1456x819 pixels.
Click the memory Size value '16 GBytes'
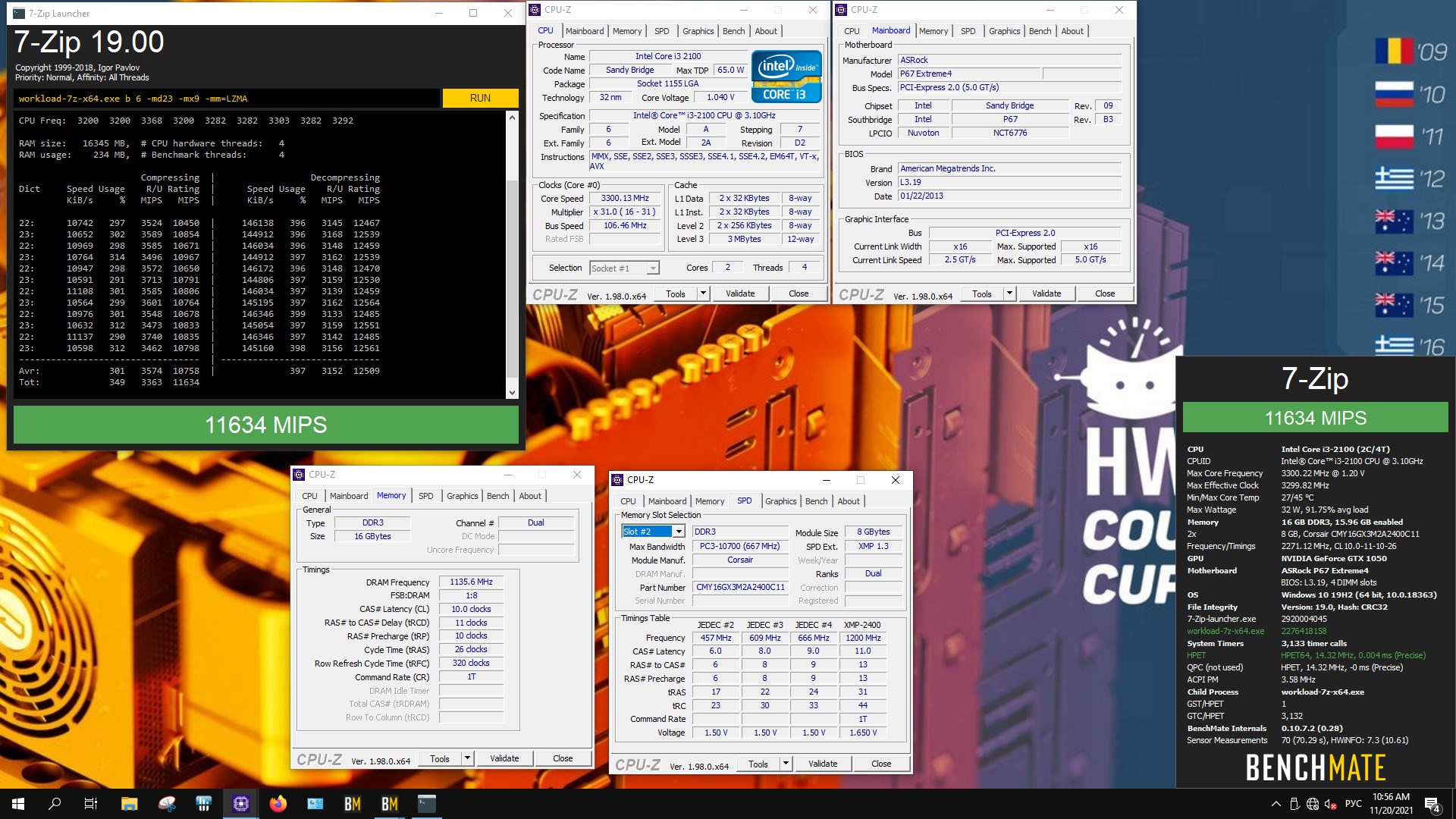(x=372, y=536)
